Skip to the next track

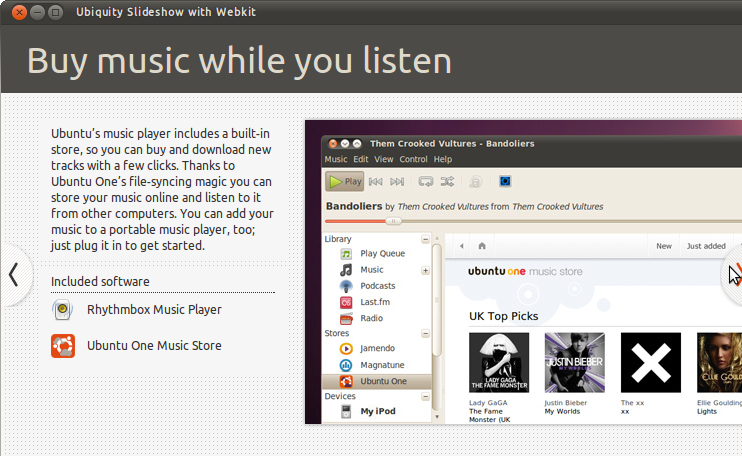397,182
